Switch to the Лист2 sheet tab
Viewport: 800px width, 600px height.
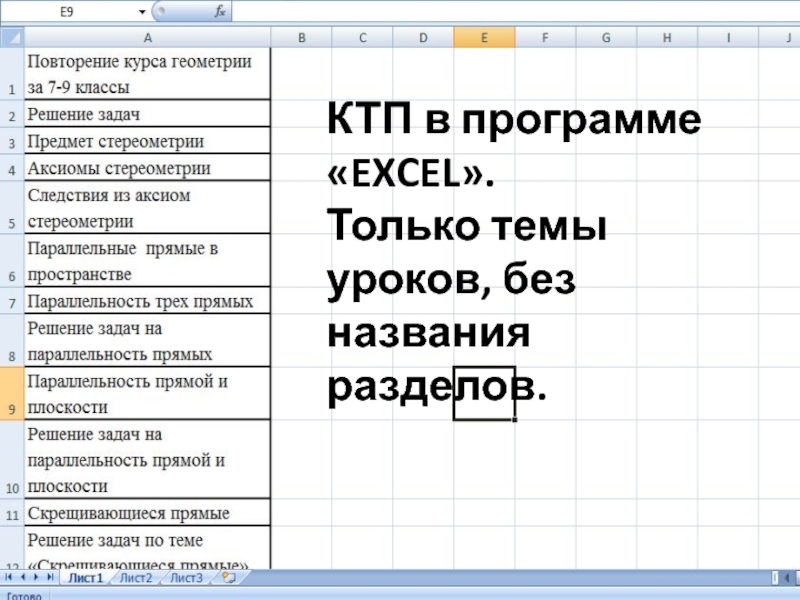(x=135, y=578)
